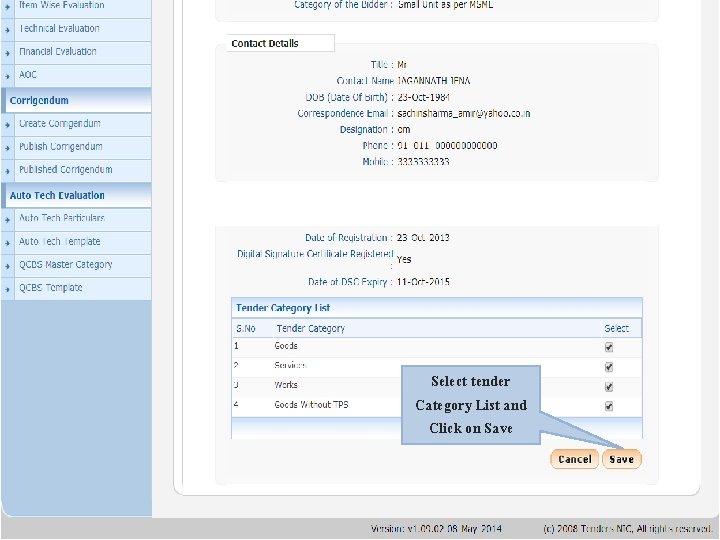
Task: Open the Item Wise Evaluation menu link
Action: (x=62, y=5)
